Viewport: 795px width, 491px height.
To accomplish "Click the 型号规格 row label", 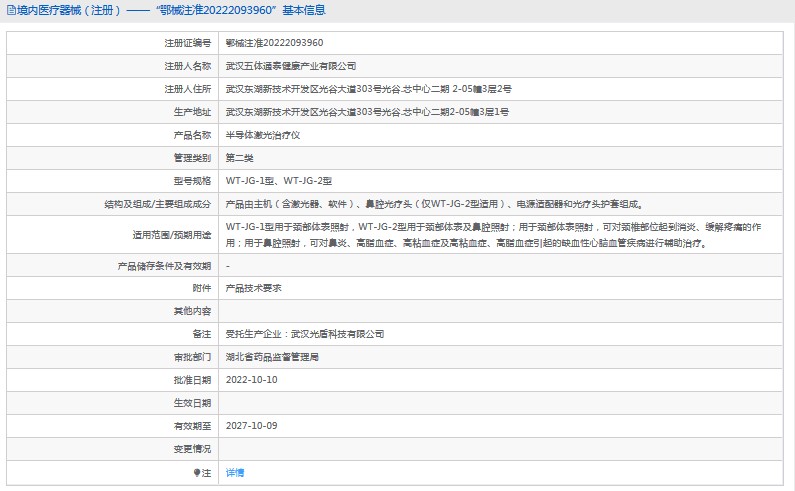I will click(192, 181).
